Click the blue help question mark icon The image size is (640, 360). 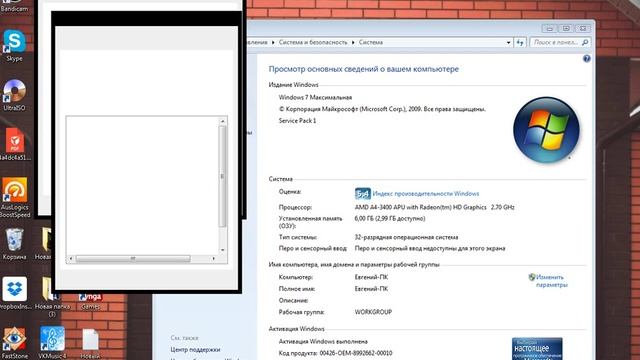587,59
